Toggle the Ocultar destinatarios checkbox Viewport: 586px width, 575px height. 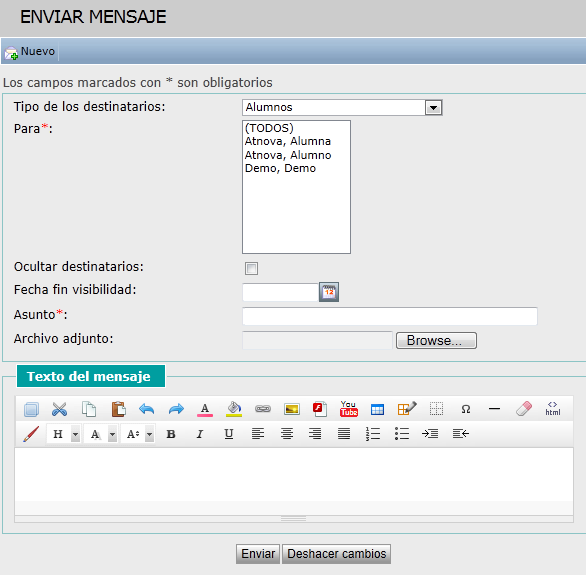point(251,268)
